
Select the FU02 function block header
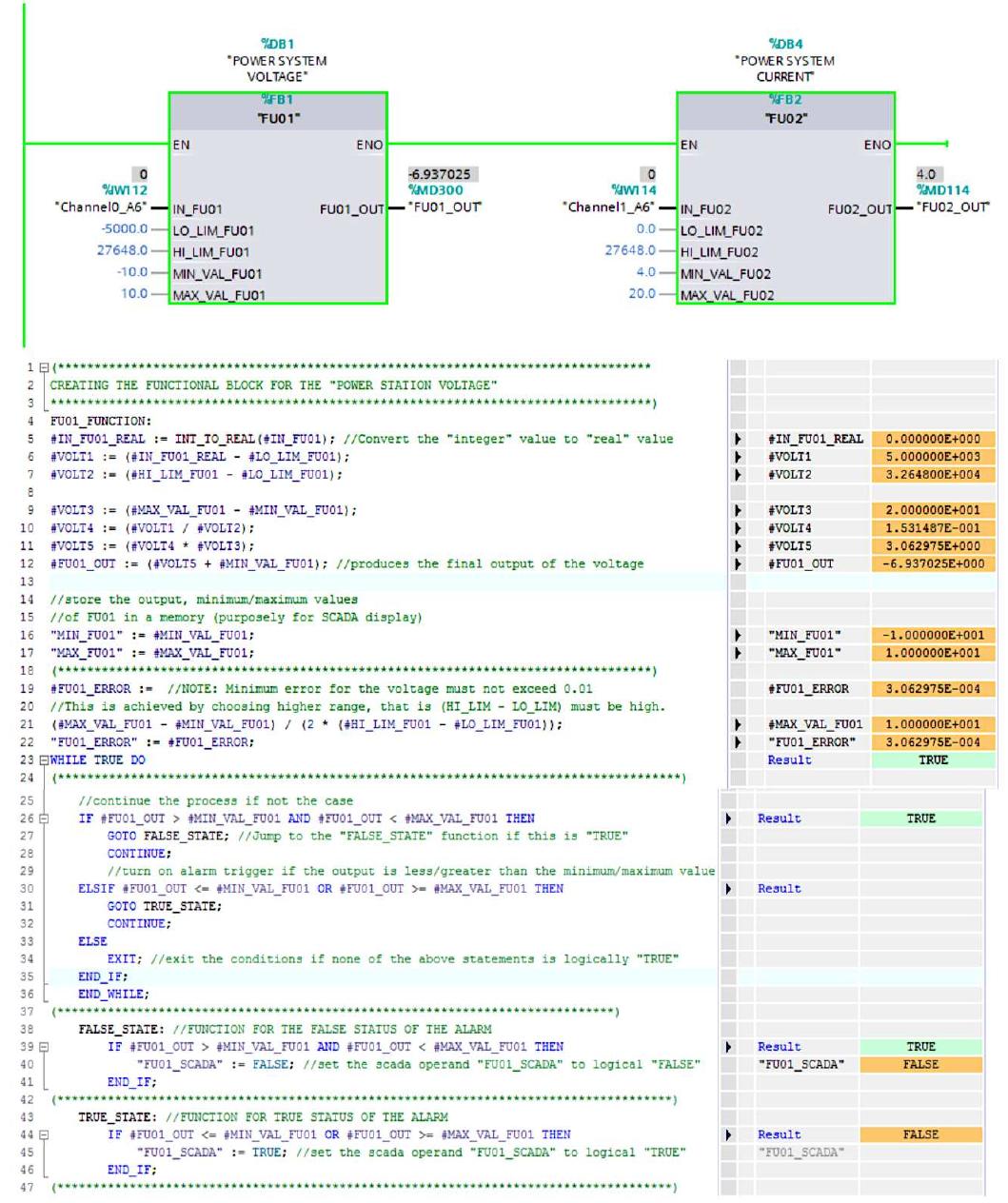pyautogui.click(x=785, y=110)
